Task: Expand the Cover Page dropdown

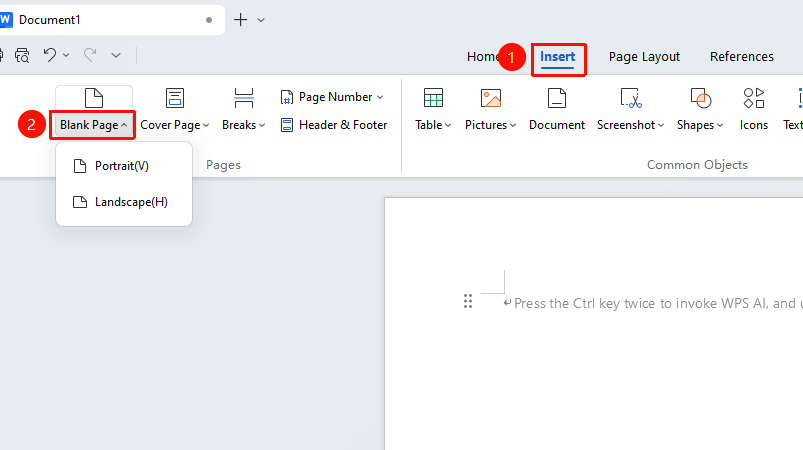Action: (x=206, y=125)
